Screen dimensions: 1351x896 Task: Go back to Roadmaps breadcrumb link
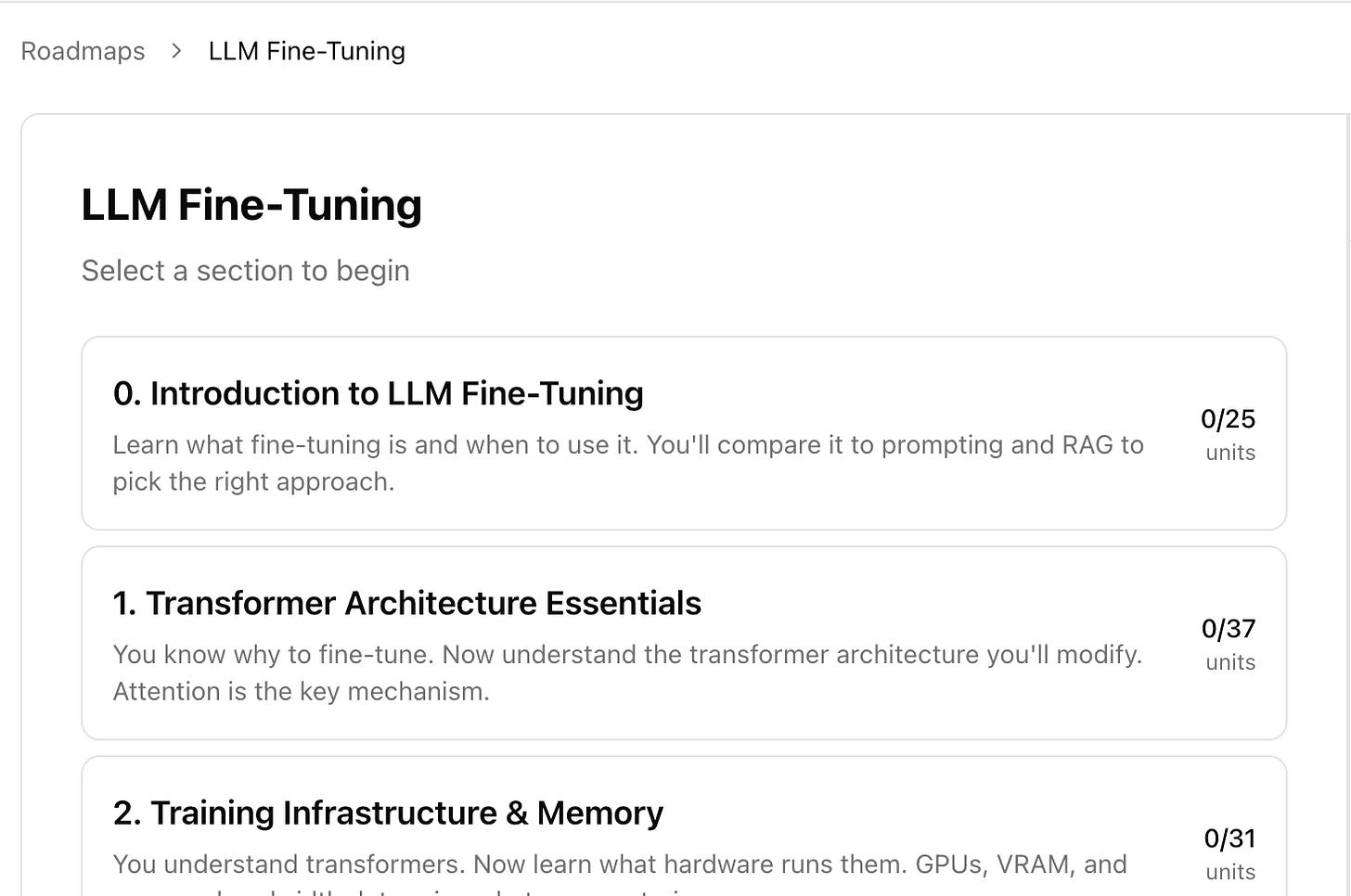tap(83, 51)
